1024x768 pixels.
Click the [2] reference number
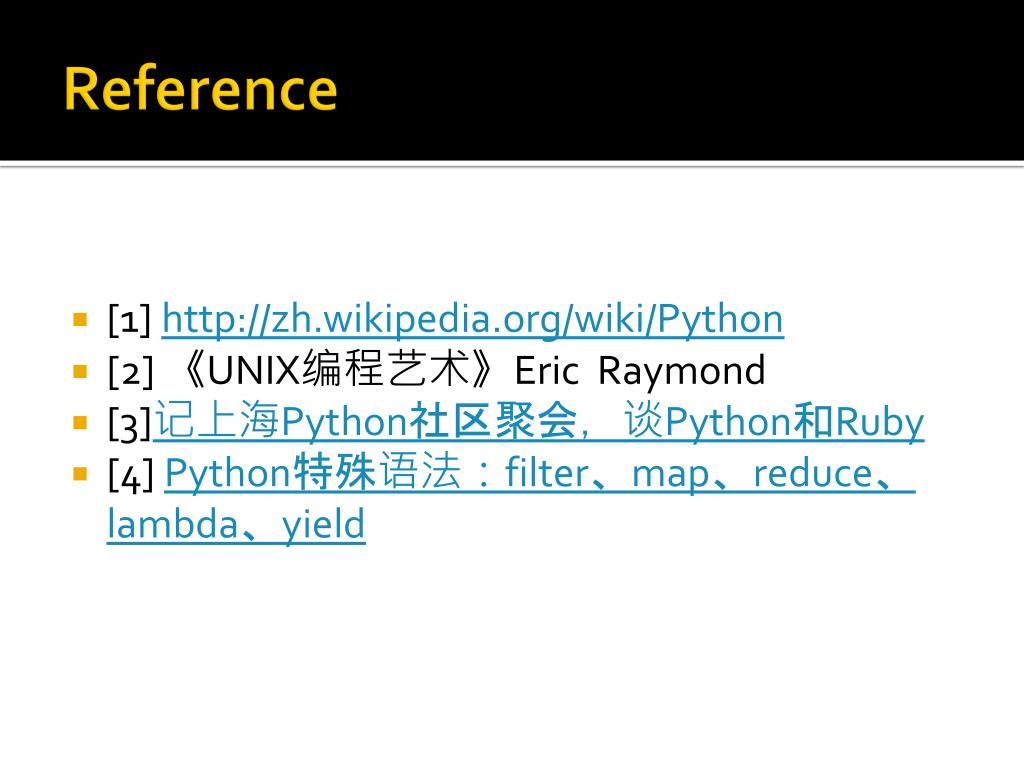point(131,372)
